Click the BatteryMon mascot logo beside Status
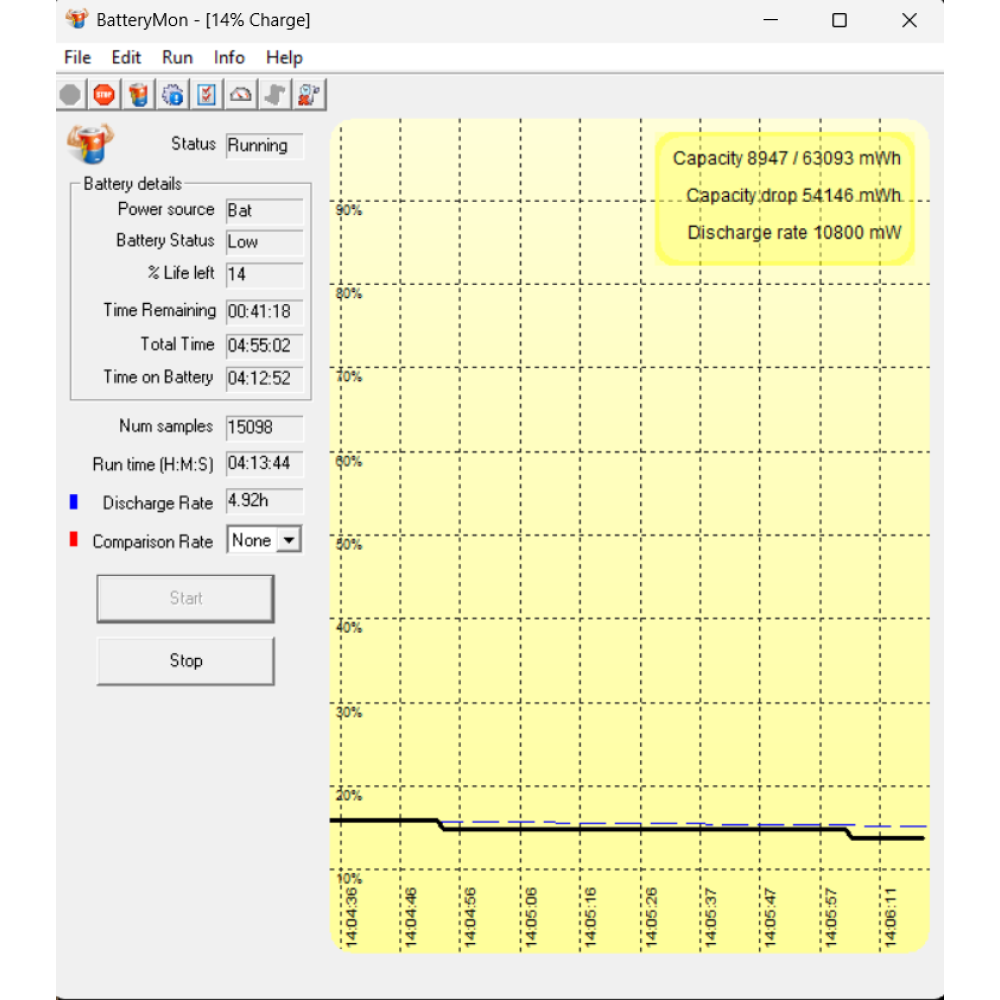The width and height of the screenshot is (1000, 1000). coord(90,145)
